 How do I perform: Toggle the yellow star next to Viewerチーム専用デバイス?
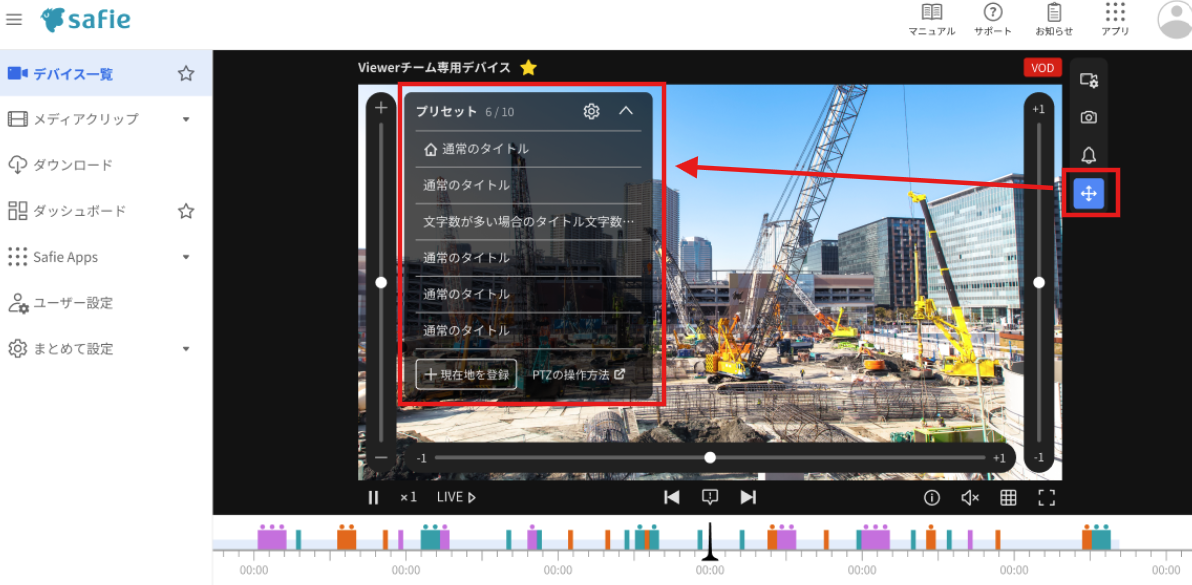[x=528, y=67]
